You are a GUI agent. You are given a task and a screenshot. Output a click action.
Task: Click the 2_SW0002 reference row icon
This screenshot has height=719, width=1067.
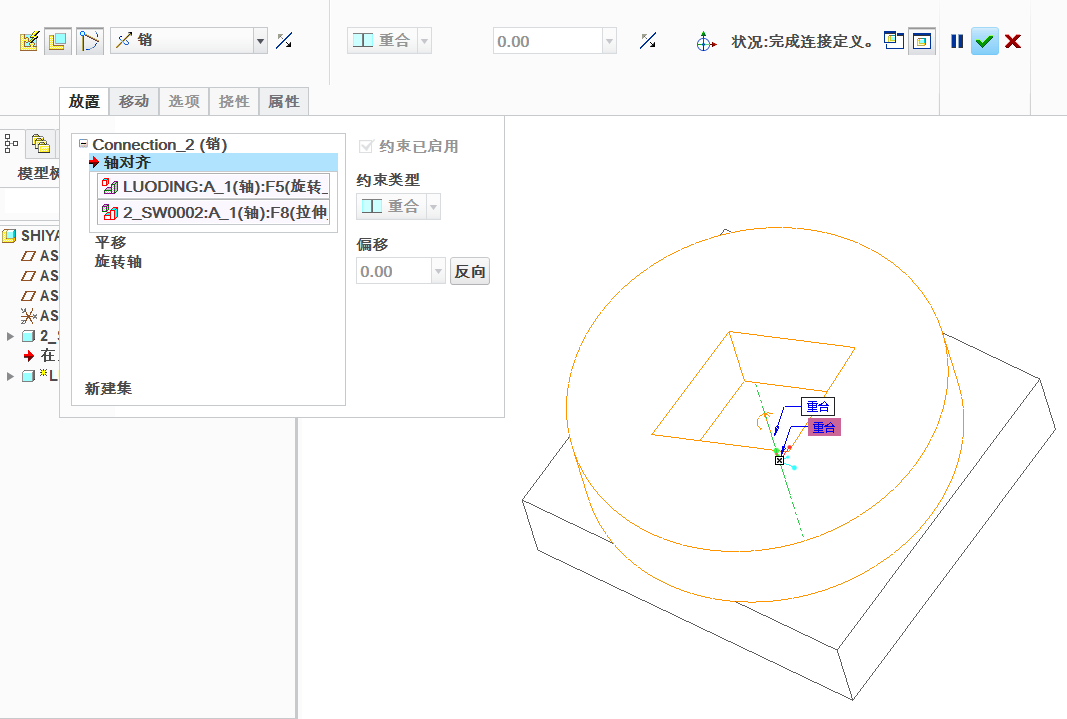pos(110,213)
